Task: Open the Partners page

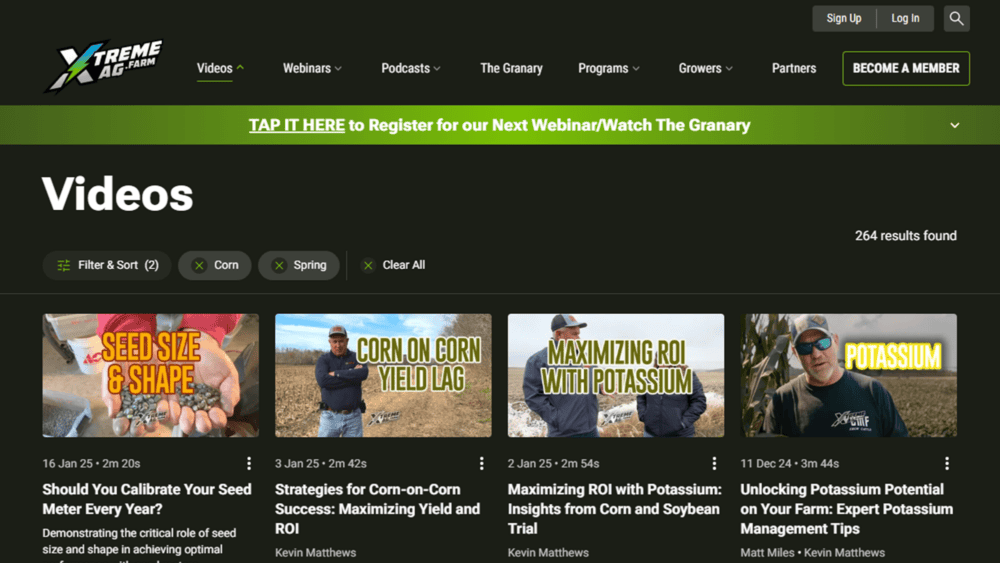Action: [794, 68]
